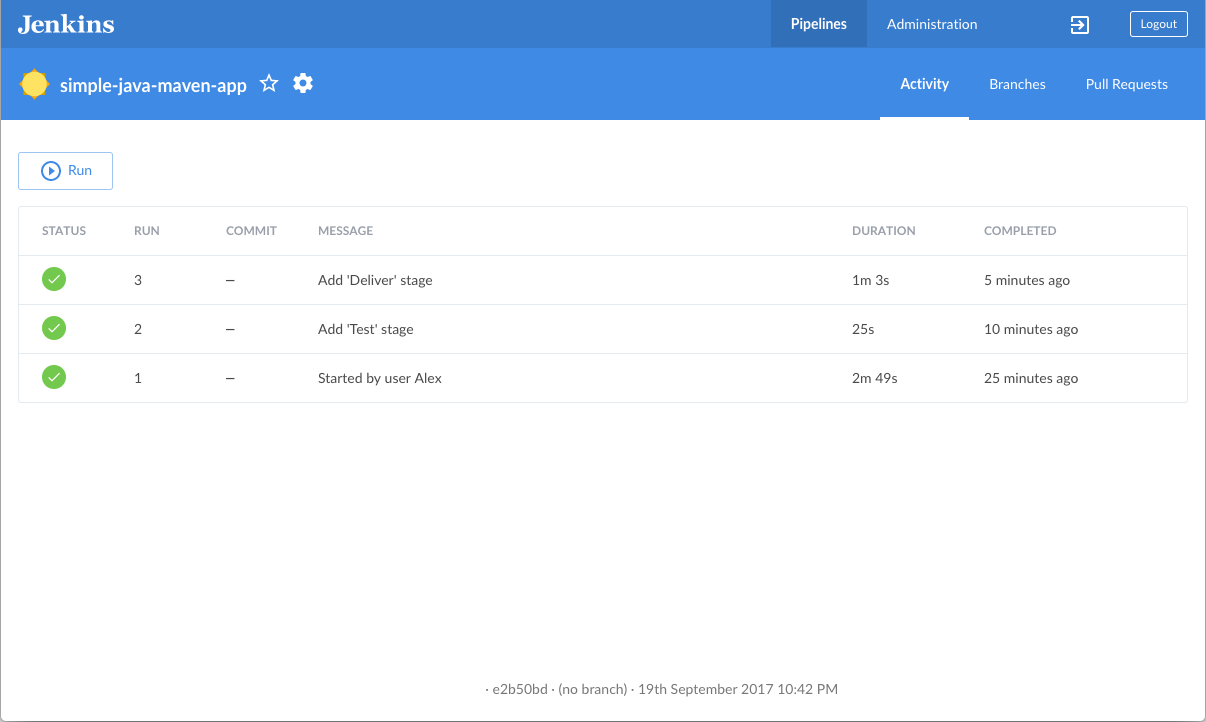
Task: Click the success status icon for run 2
Action: tap(54, 329)
